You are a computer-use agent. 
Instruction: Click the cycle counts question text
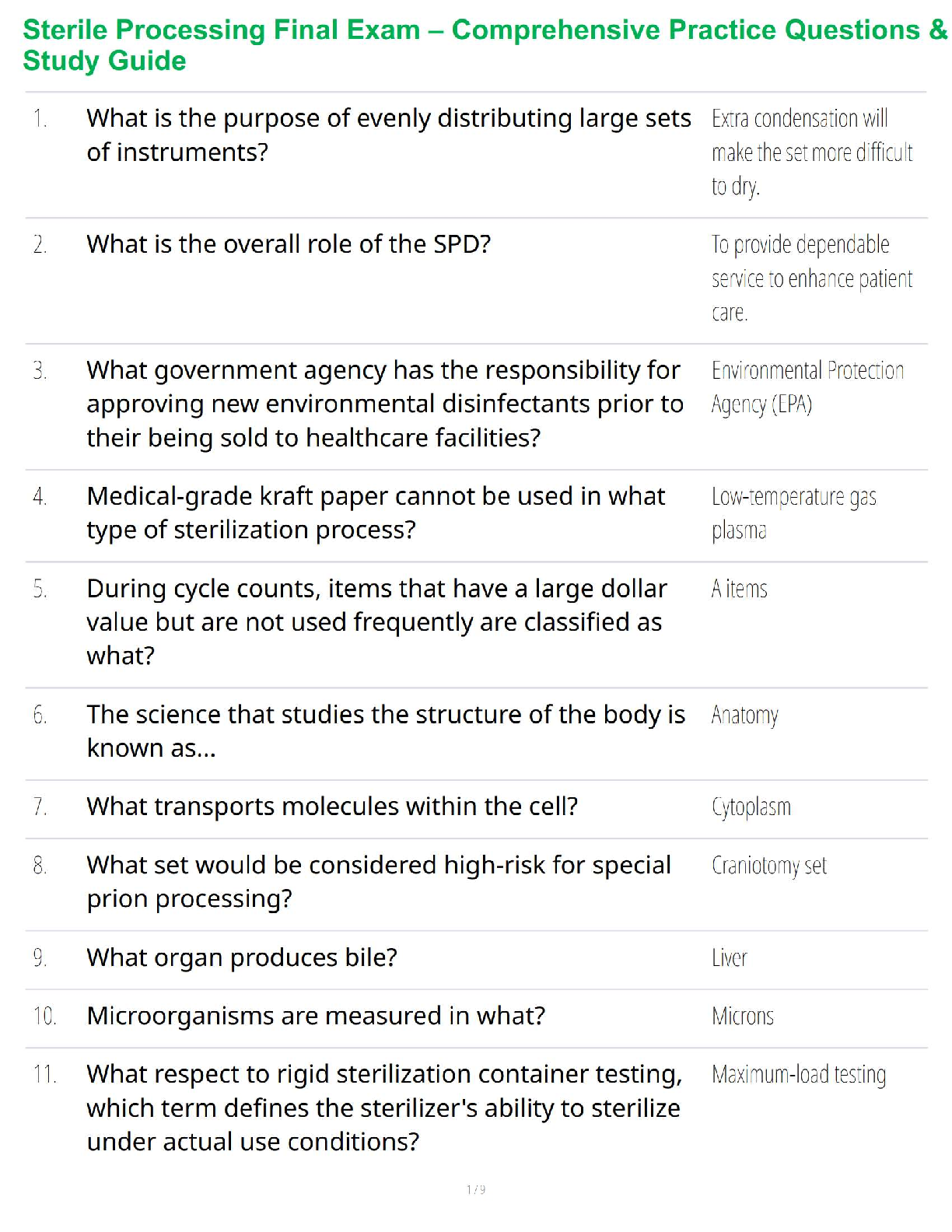(x=376, y=621)
